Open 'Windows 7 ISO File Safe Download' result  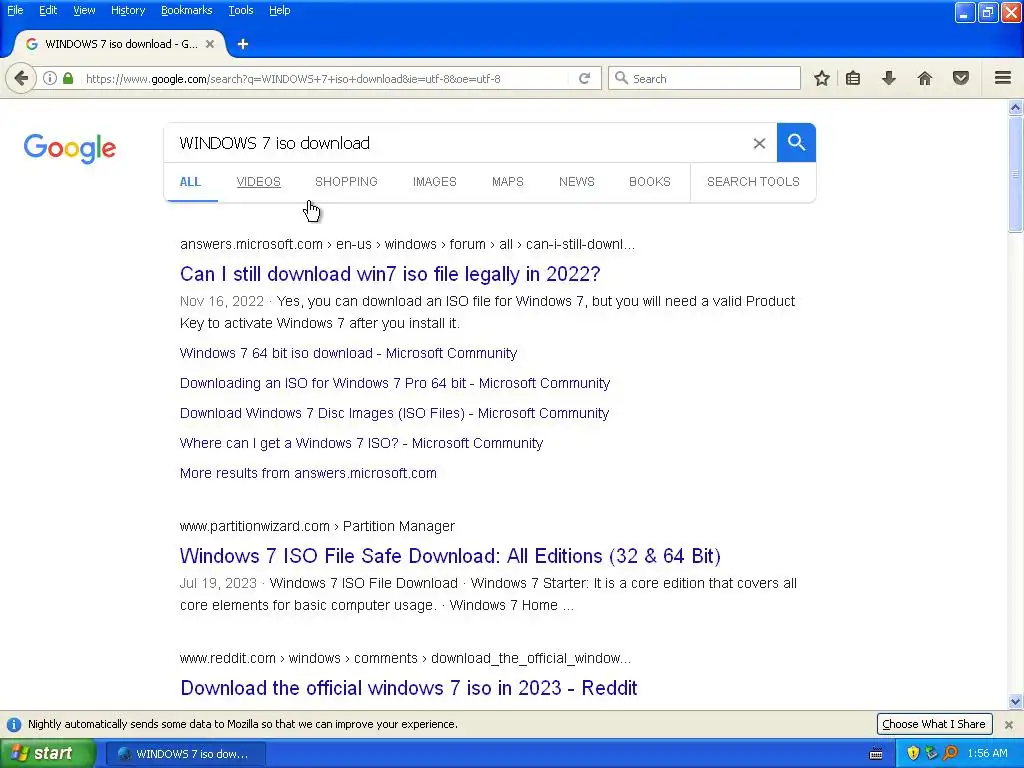(x=450, y=556)
